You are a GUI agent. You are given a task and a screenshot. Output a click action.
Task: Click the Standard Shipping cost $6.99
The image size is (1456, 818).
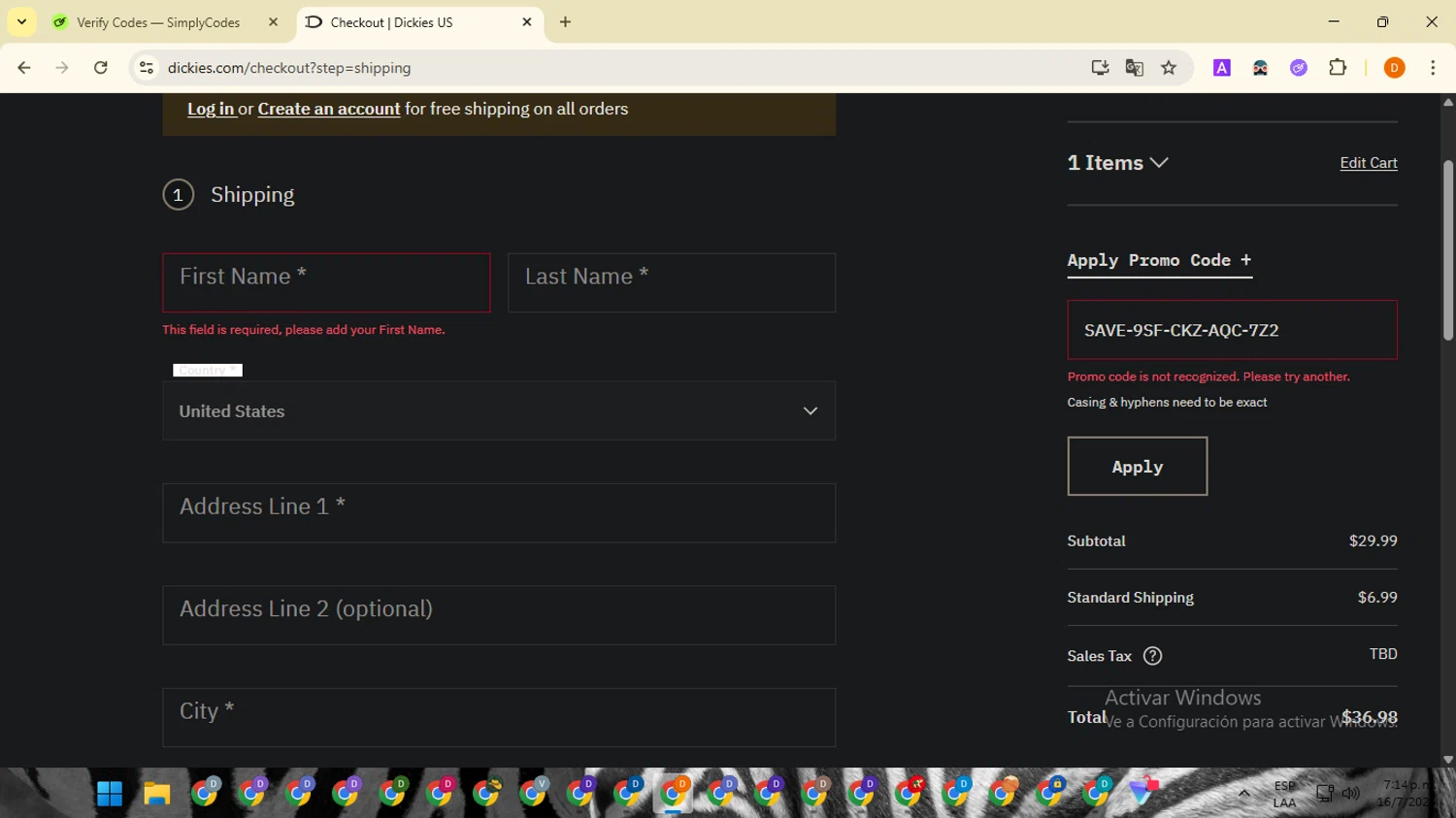[1377, 597]
